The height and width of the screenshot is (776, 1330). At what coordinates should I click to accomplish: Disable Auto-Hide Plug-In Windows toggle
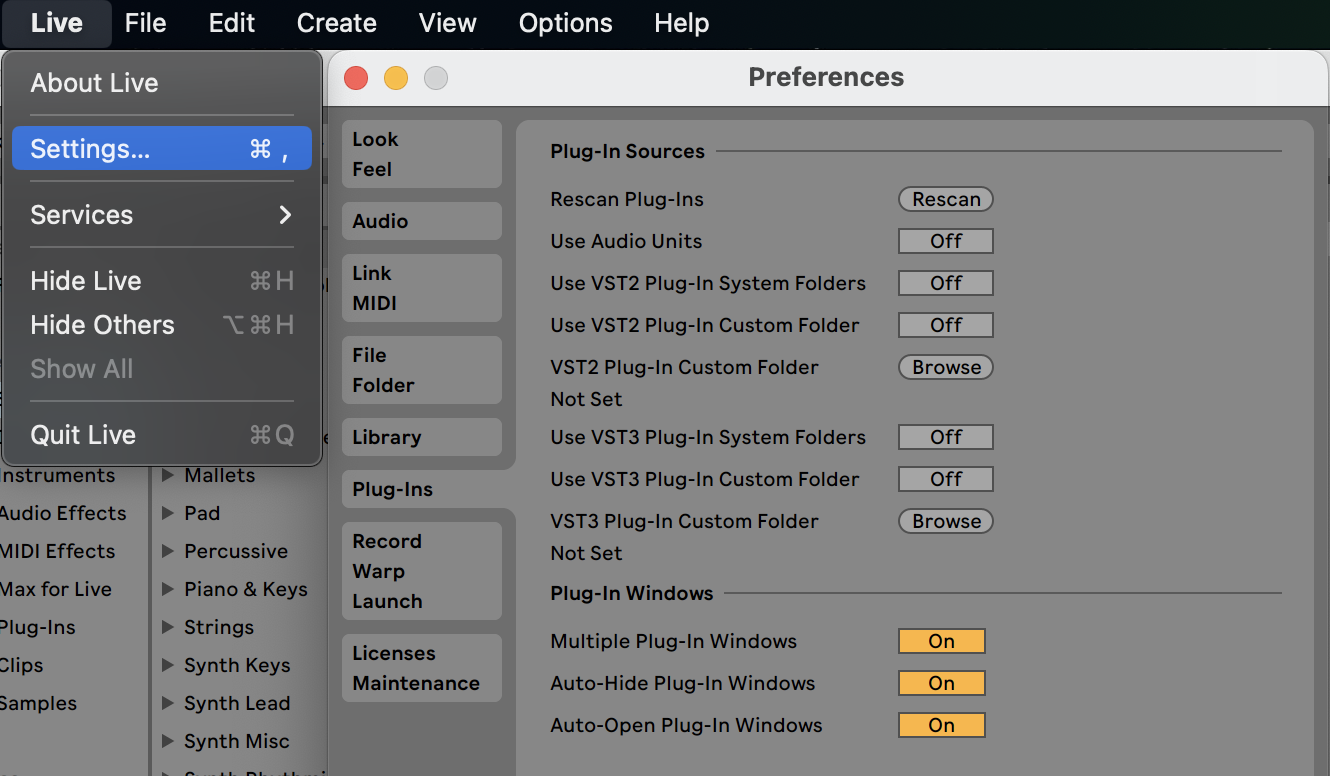(941, 683)
